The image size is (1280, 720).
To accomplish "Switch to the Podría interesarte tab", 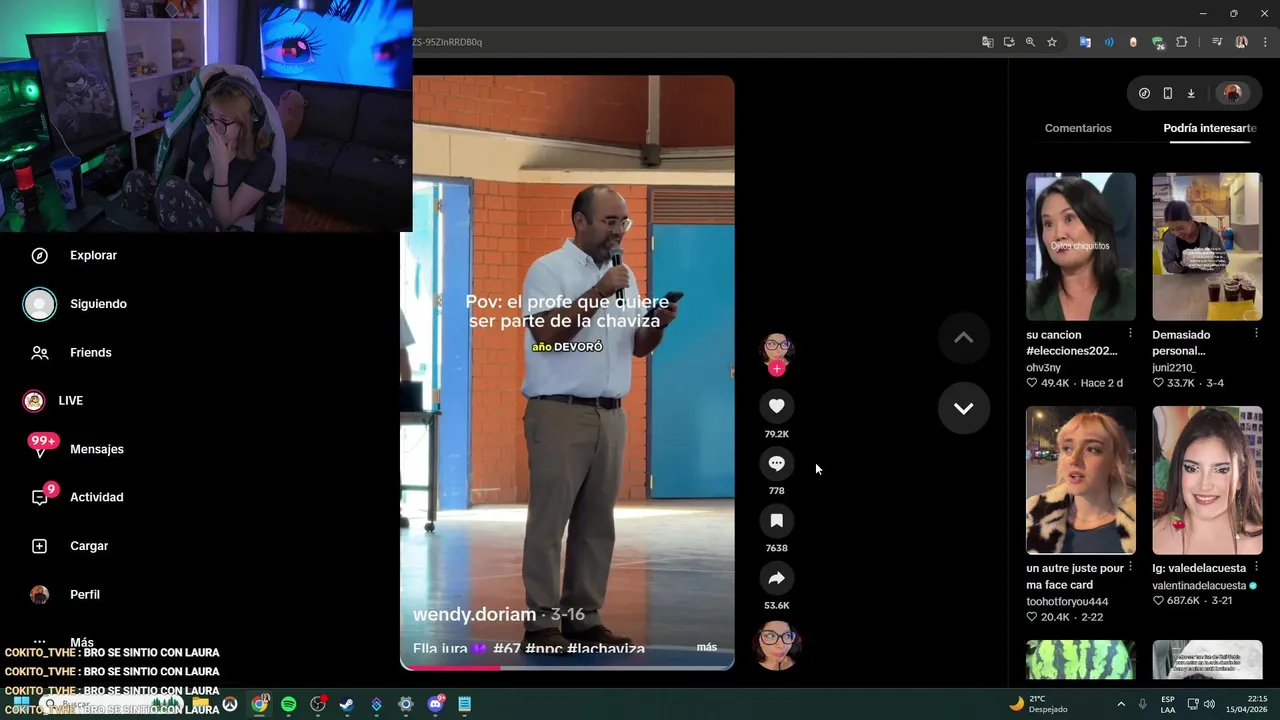I will click(1209, 128).
